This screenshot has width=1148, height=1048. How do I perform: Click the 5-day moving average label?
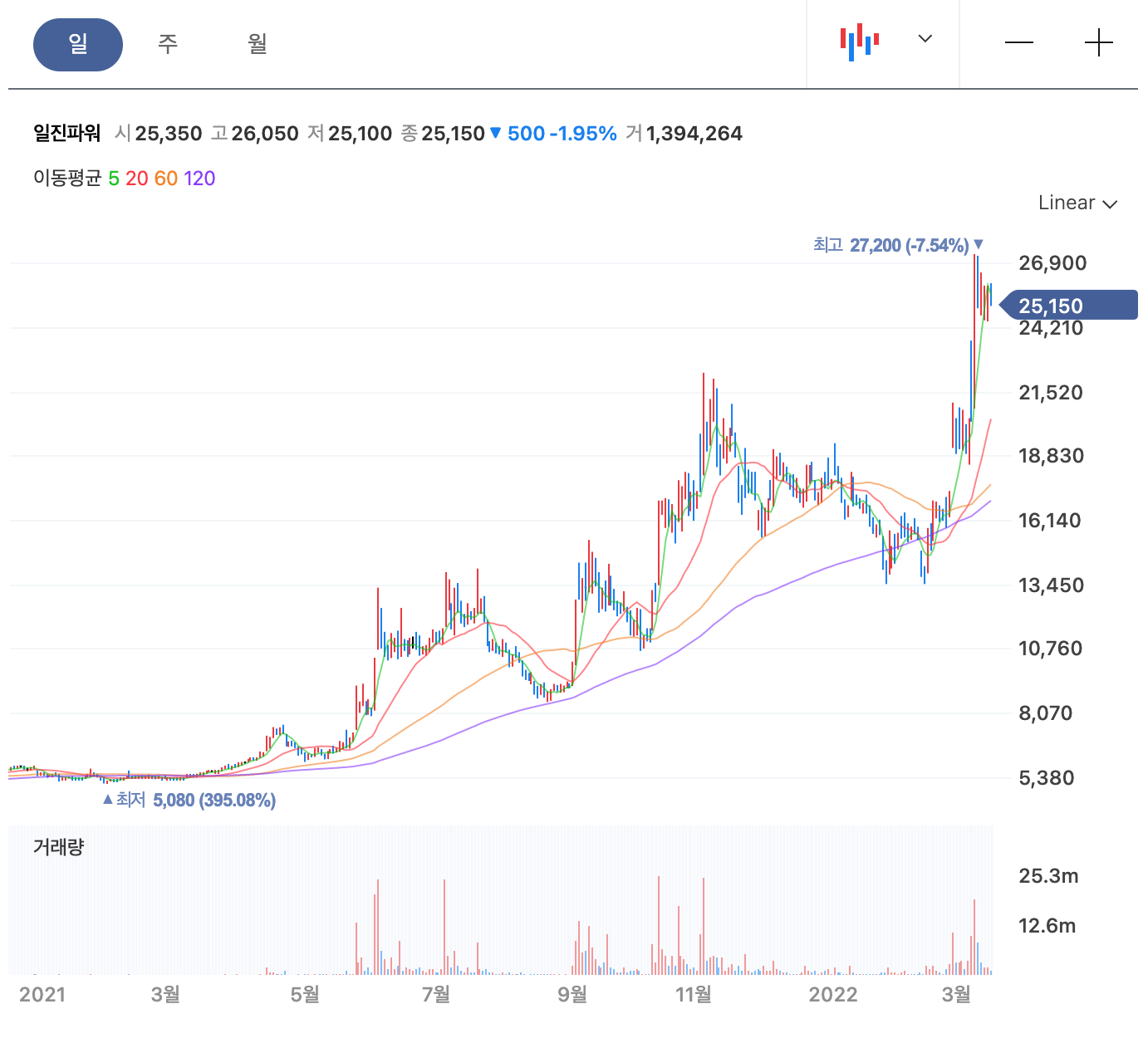pyautogui.click(x=114, y=179)
